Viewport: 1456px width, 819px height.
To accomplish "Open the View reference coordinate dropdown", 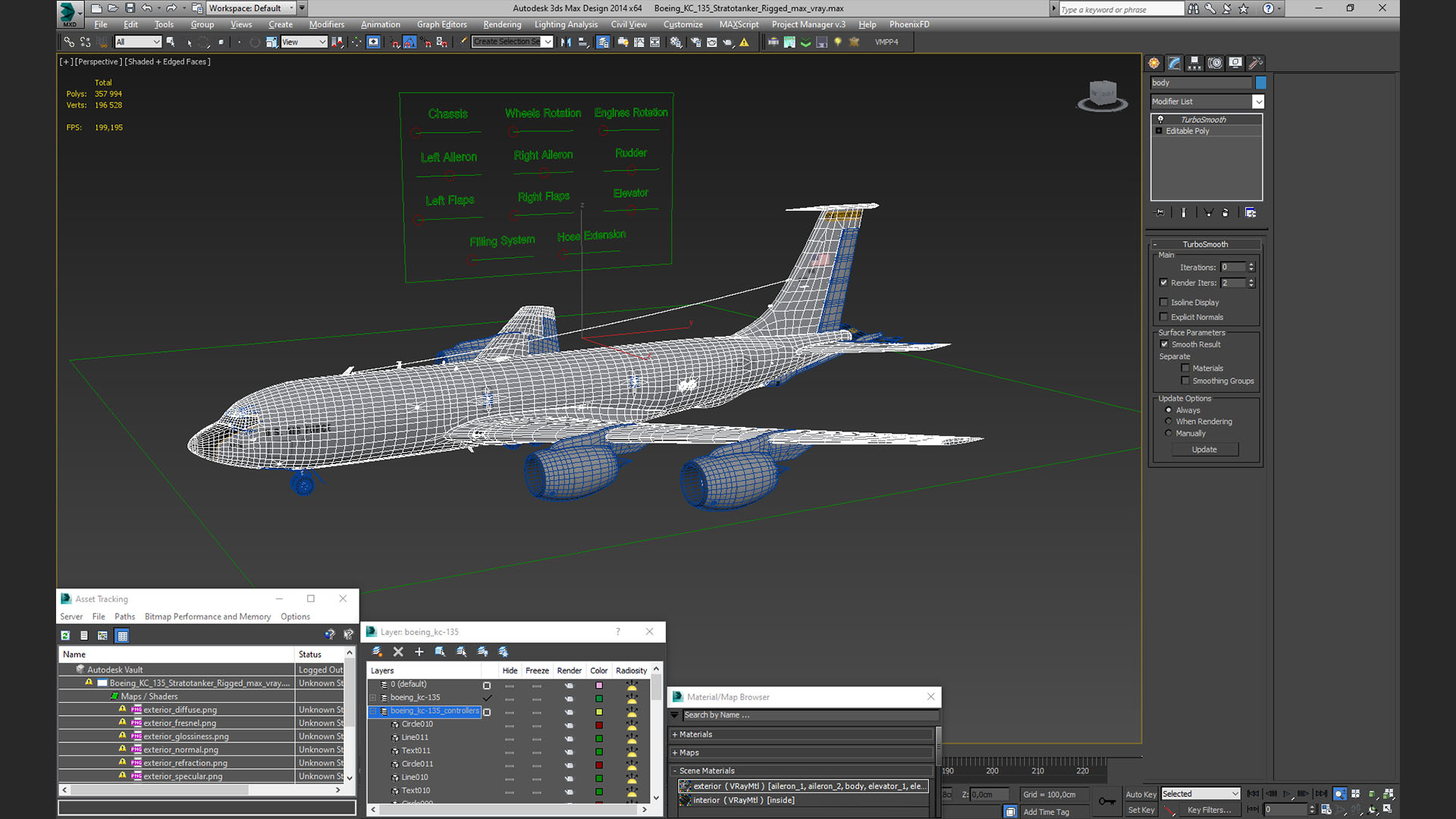I will (303, 42).
